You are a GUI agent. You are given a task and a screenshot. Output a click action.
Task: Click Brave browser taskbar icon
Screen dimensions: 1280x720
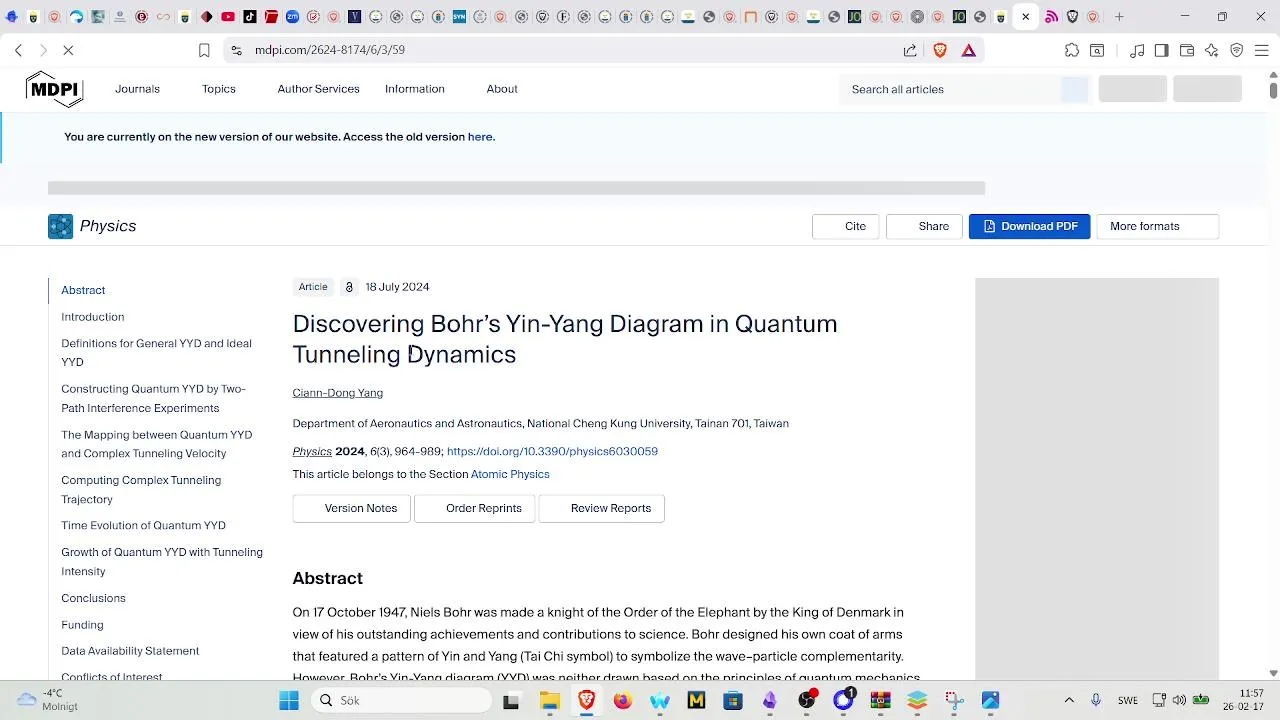click(x=586, y=701)
